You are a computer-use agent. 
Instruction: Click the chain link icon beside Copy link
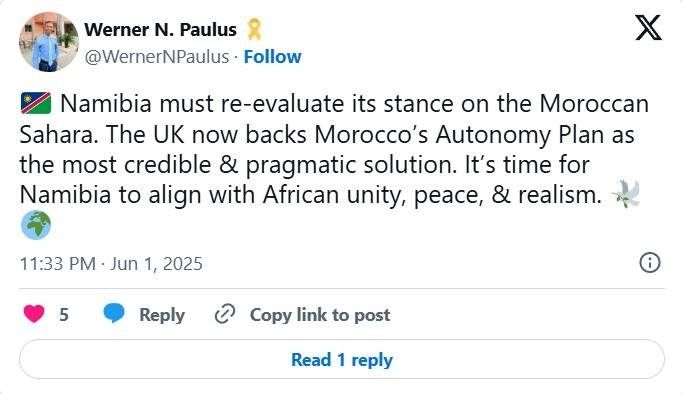[225, 314]
